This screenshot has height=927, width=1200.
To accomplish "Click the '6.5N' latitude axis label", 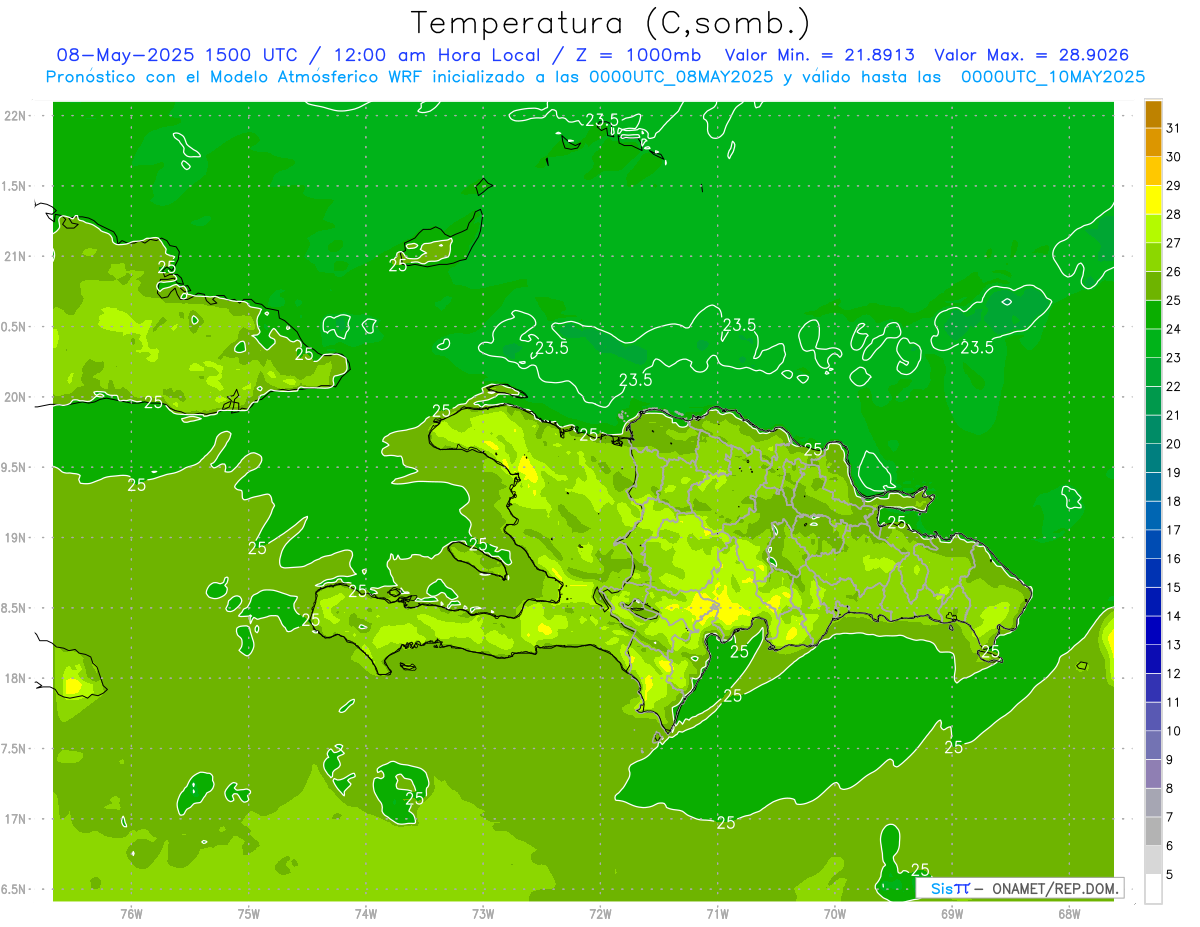I will tap(15, 889).
